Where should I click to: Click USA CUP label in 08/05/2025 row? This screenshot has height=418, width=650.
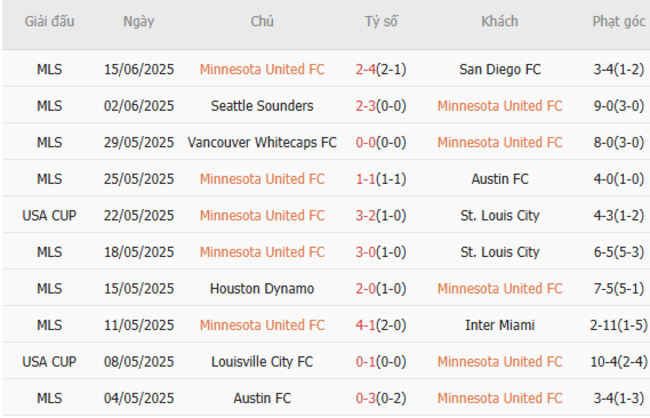click(x=49, y=361)
